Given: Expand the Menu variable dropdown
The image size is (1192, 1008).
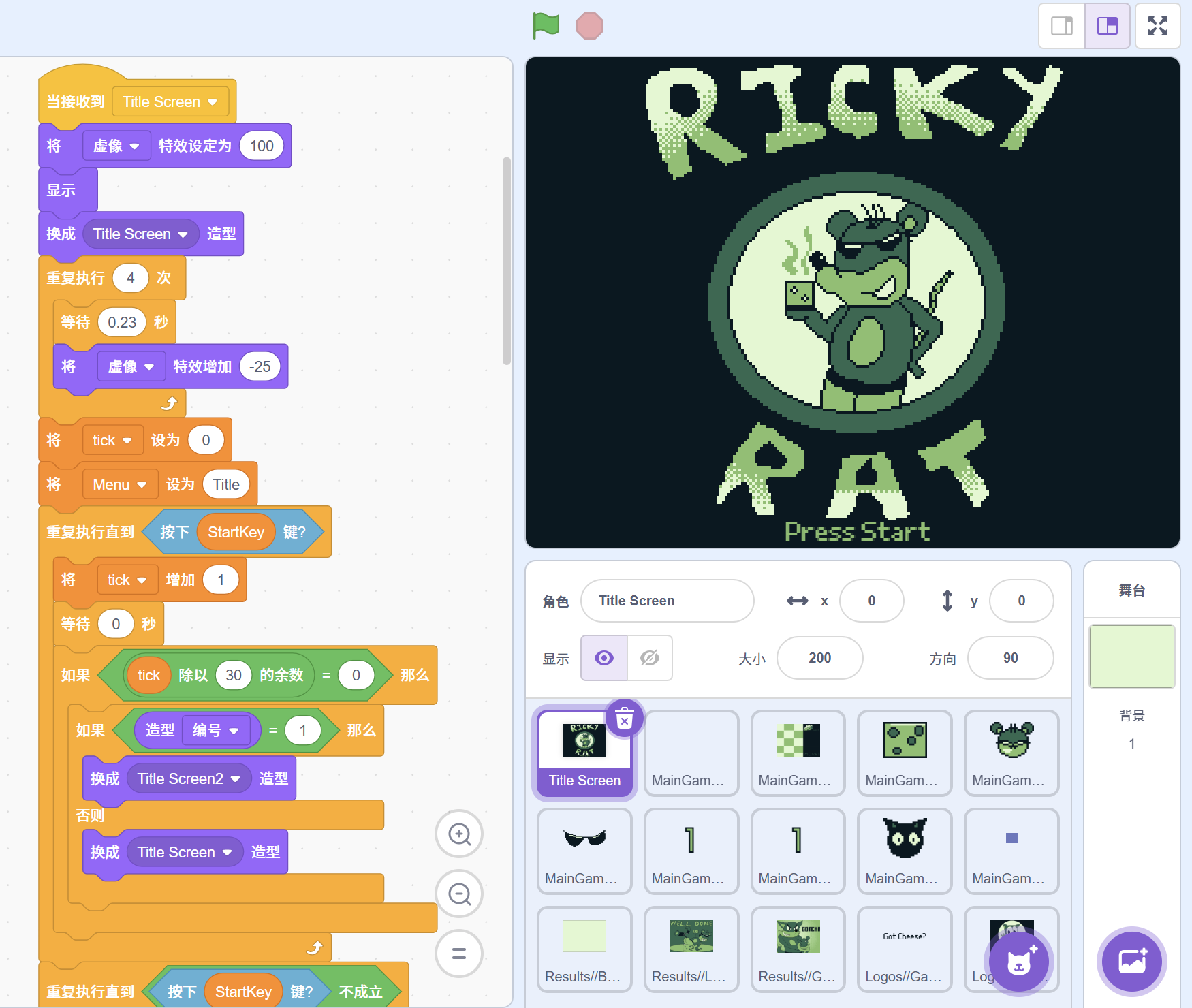Looking at the screenshot, I should [142, 485].
